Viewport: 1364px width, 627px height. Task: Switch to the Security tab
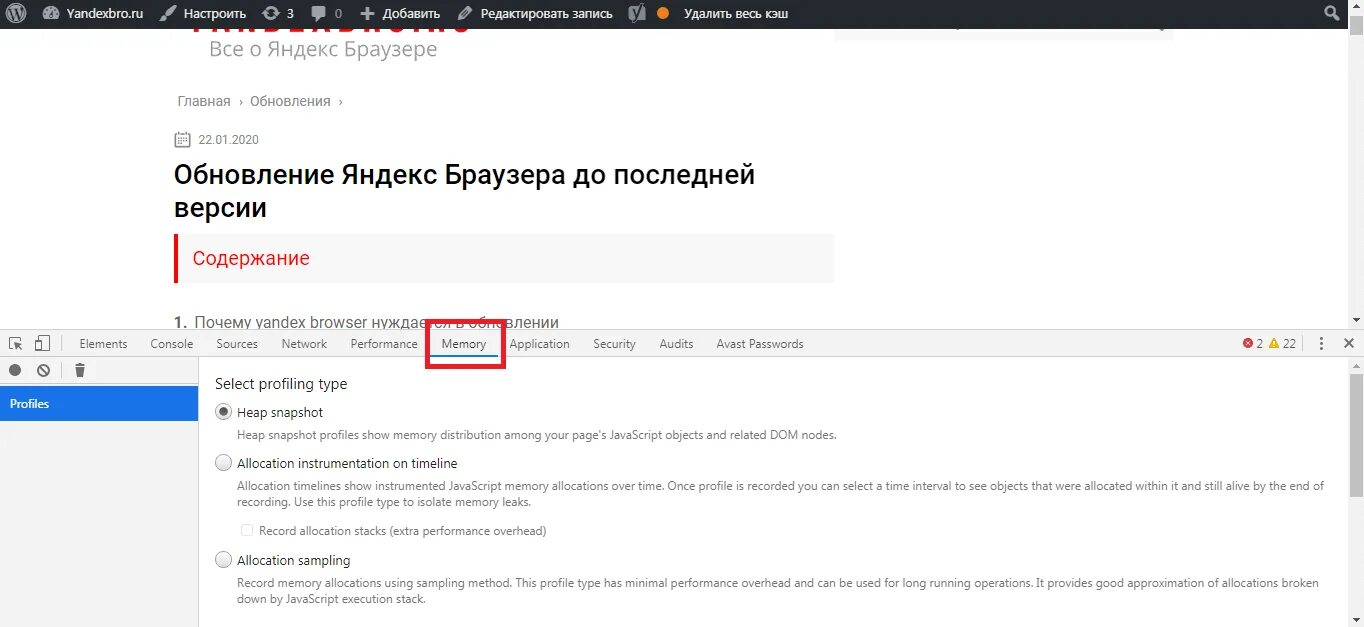(614, 343)
